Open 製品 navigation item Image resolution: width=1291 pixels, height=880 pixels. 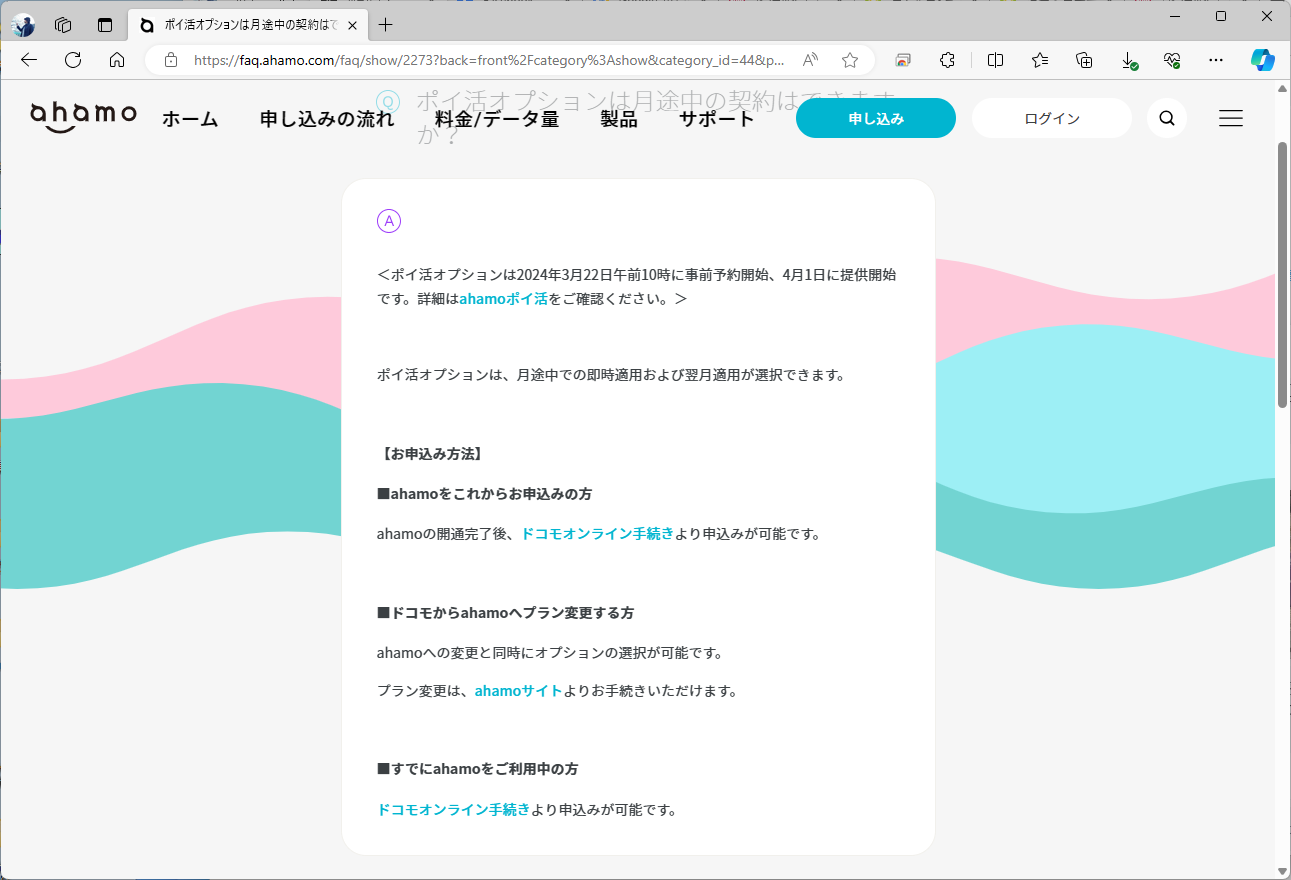coord(619,119)
